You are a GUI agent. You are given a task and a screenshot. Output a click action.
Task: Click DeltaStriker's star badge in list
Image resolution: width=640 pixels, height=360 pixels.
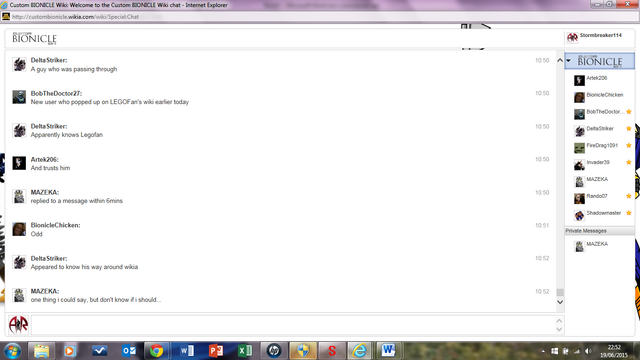(x=629, y=129)
